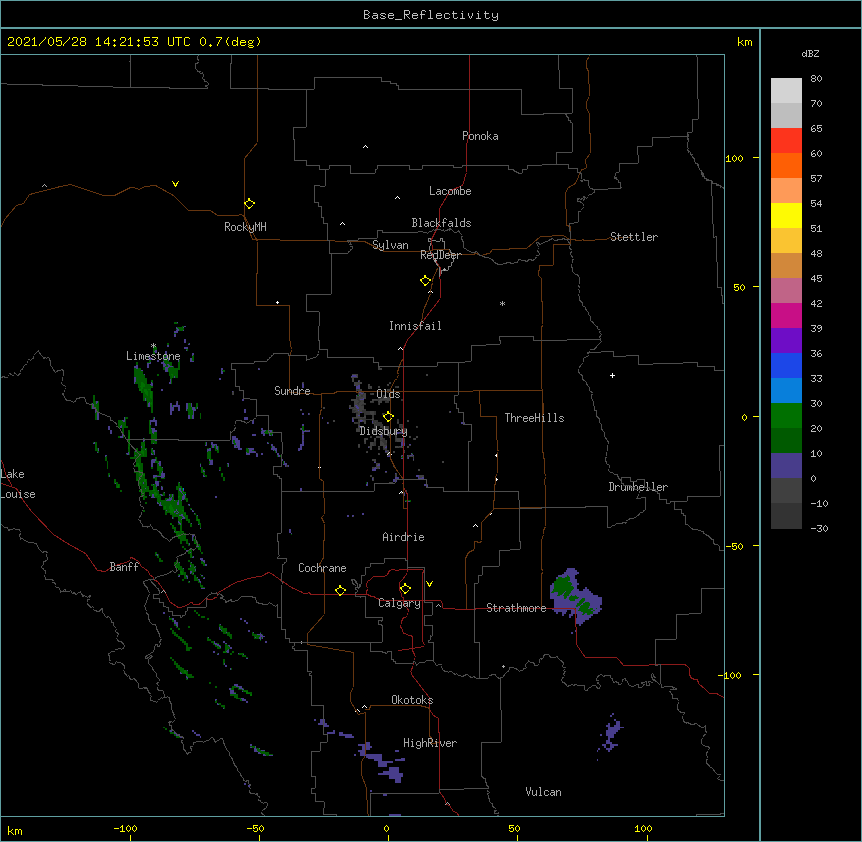Click the white plus marker west of Drumheller
This screenshot has width=862, height=842.
coord(612,375)
